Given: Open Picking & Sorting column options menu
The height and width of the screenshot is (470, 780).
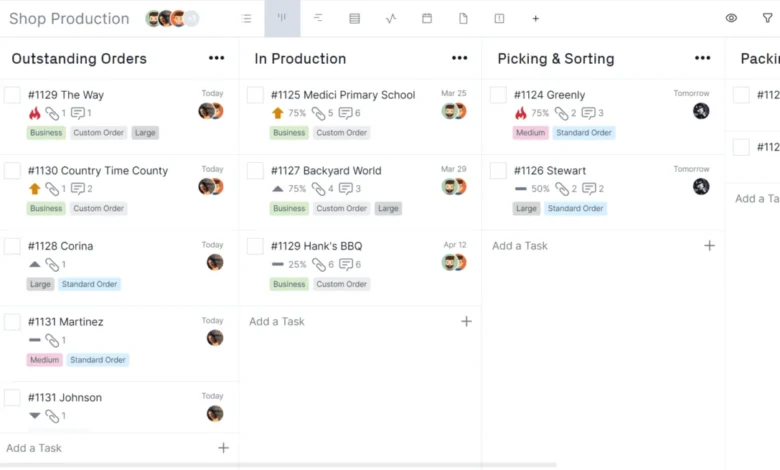Looking at the screenshot, I should coord(702,58).
